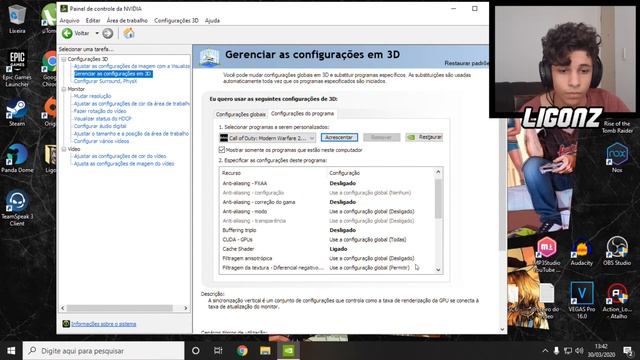Select Filtragem da textura - Diferencial negativo row
Image resolution: width=640 pixels, height=360 pixels.
[327, 268]
